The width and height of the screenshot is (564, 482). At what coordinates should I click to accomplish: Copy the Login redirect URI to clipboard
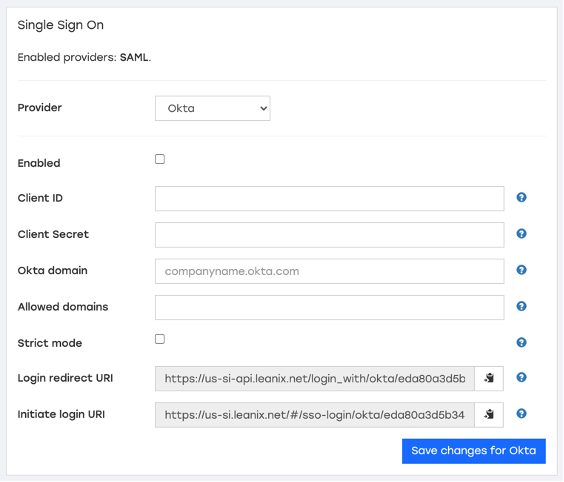click(x=489, y=378)
